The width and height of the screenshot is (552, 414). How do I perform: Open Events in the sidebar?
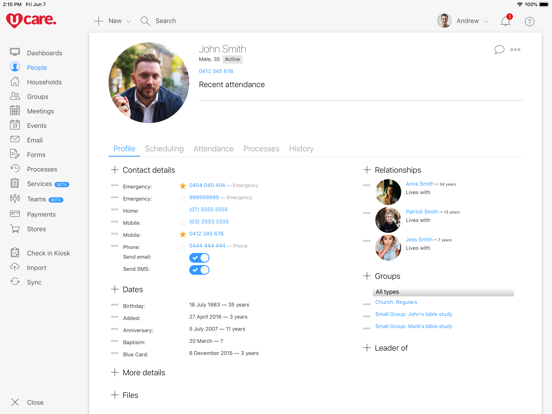pyautogui.click(x=36, y=126)
